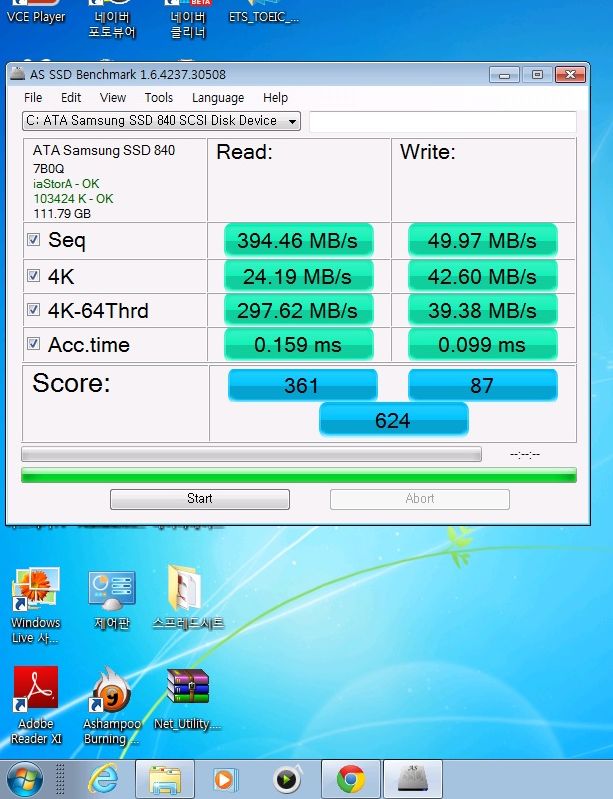Click the 103424 K - OK alignment text
This screenshot has width=613, height=799.
click(73, 199)
